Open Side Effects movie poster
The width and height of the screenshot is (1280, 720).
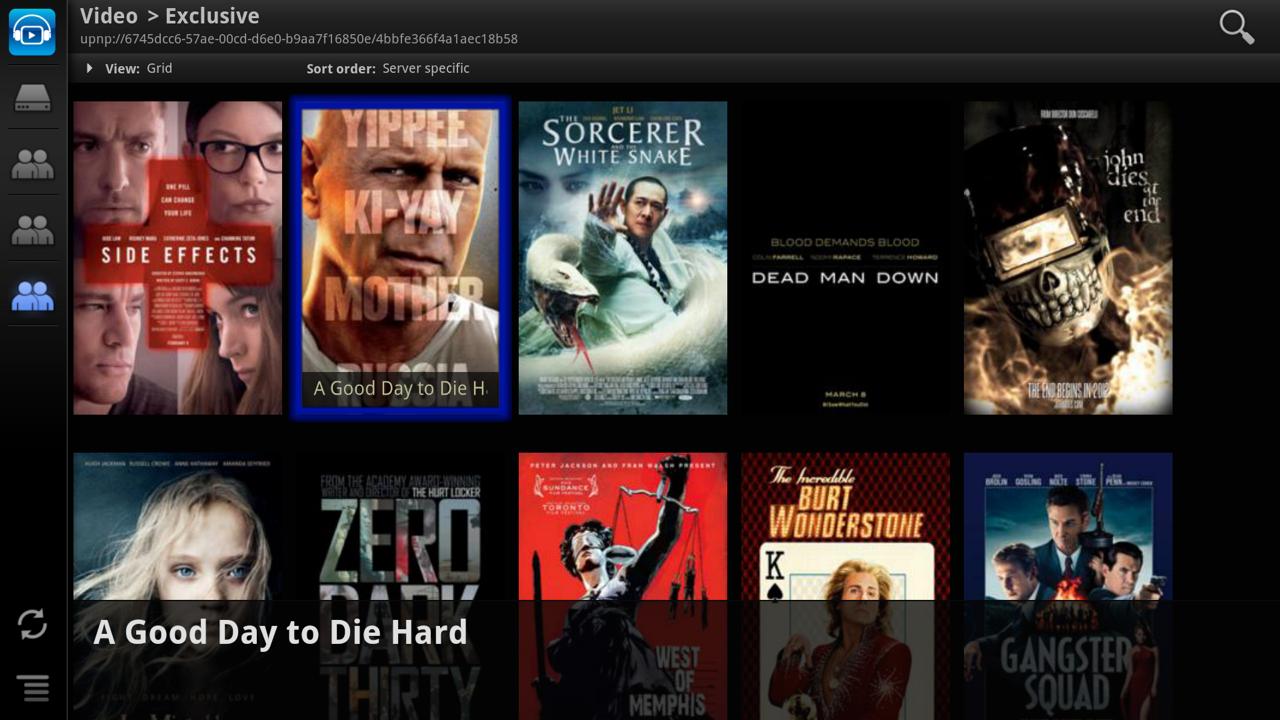tap(178, 258)
